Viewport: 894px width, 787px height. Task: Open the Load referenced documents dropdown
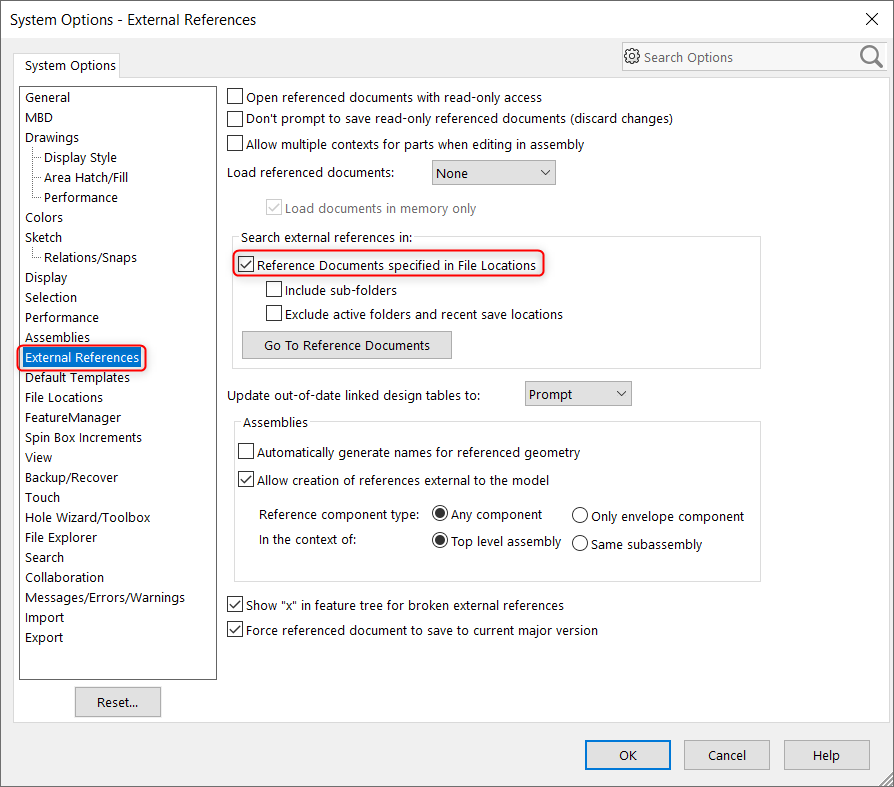[x=494, y=173]
